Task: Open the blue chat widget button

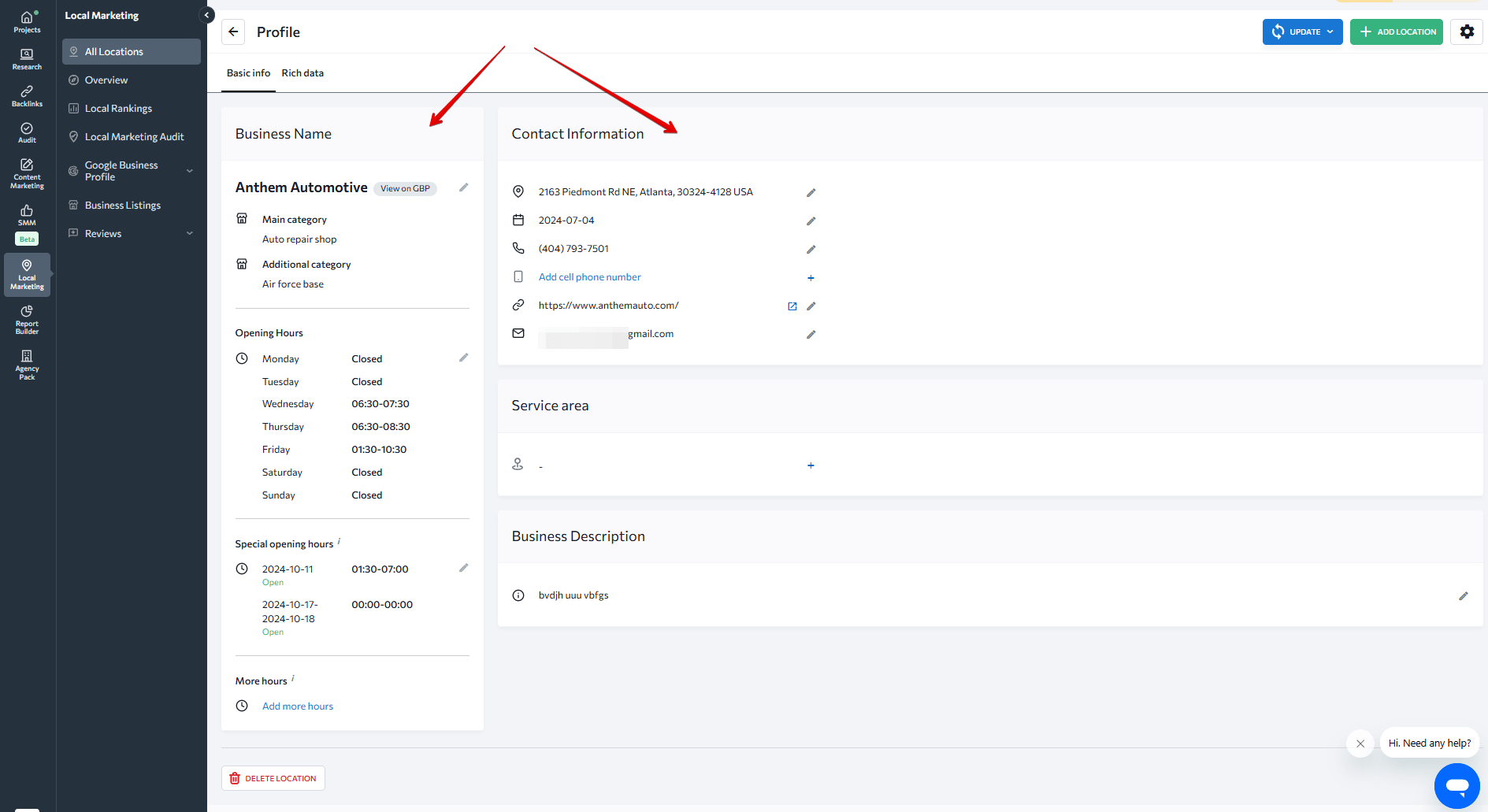Action: point(1457,785)
